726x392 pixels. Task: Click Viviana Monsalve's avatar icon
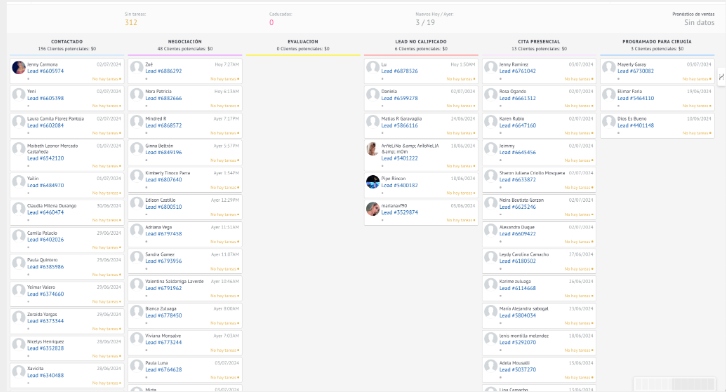(137, 339)
